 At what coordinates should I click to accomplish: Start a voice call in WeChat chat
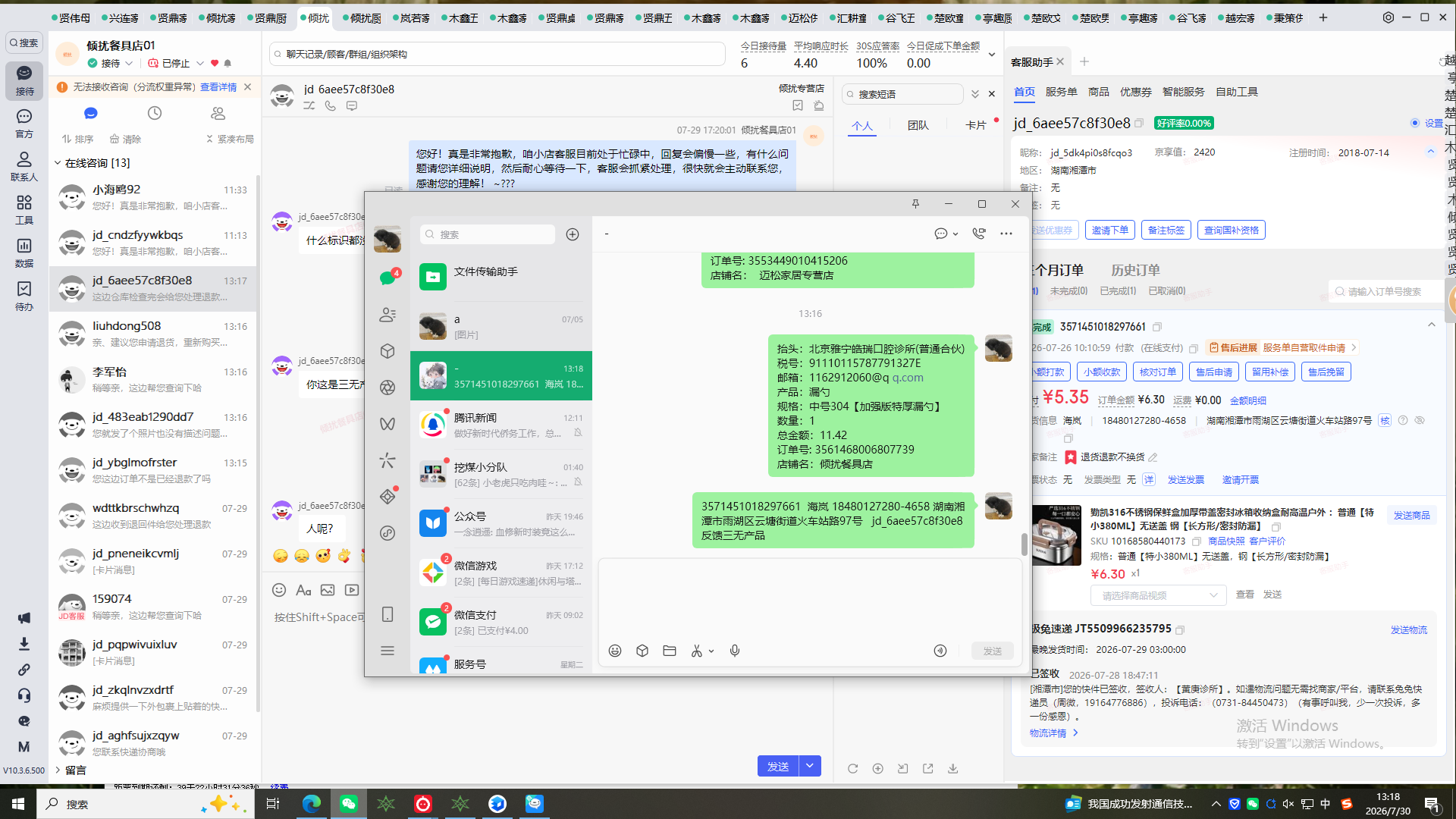(979, 234)
